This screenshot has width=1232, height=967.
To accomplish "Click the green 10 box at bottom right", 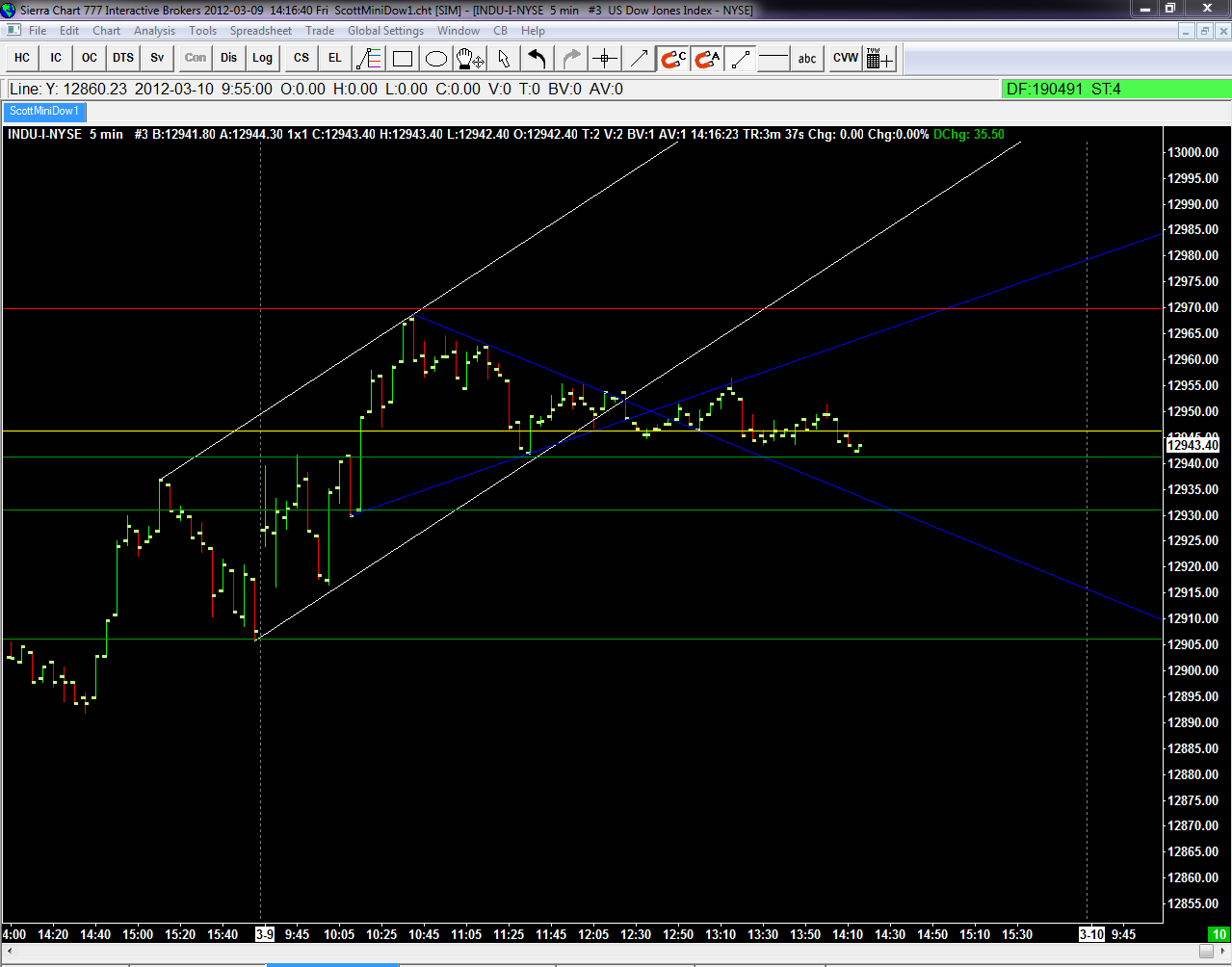I will coord(1219,934).
